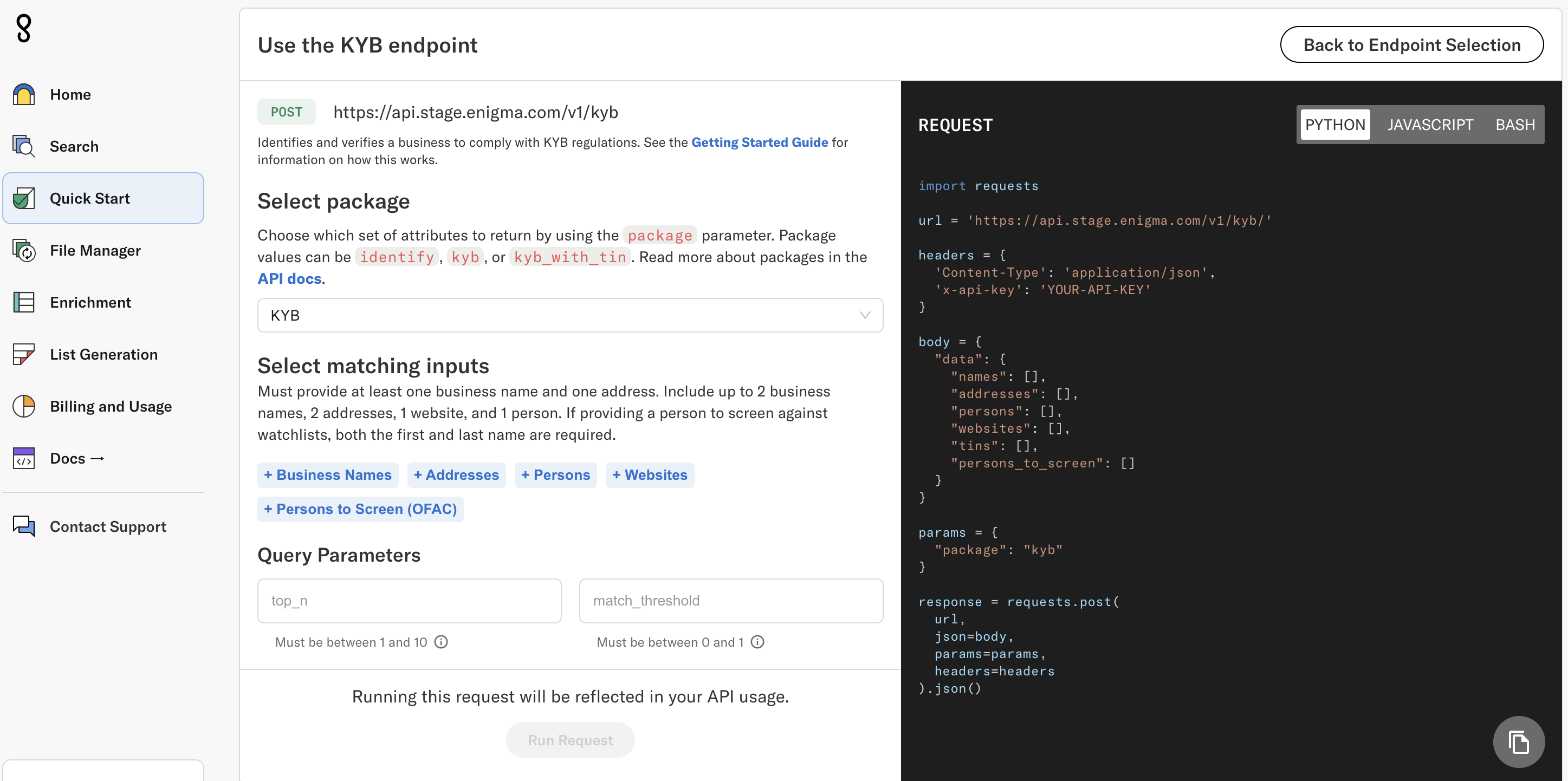
Task: Add a Business Names input
Action: (x=327, y=475)
